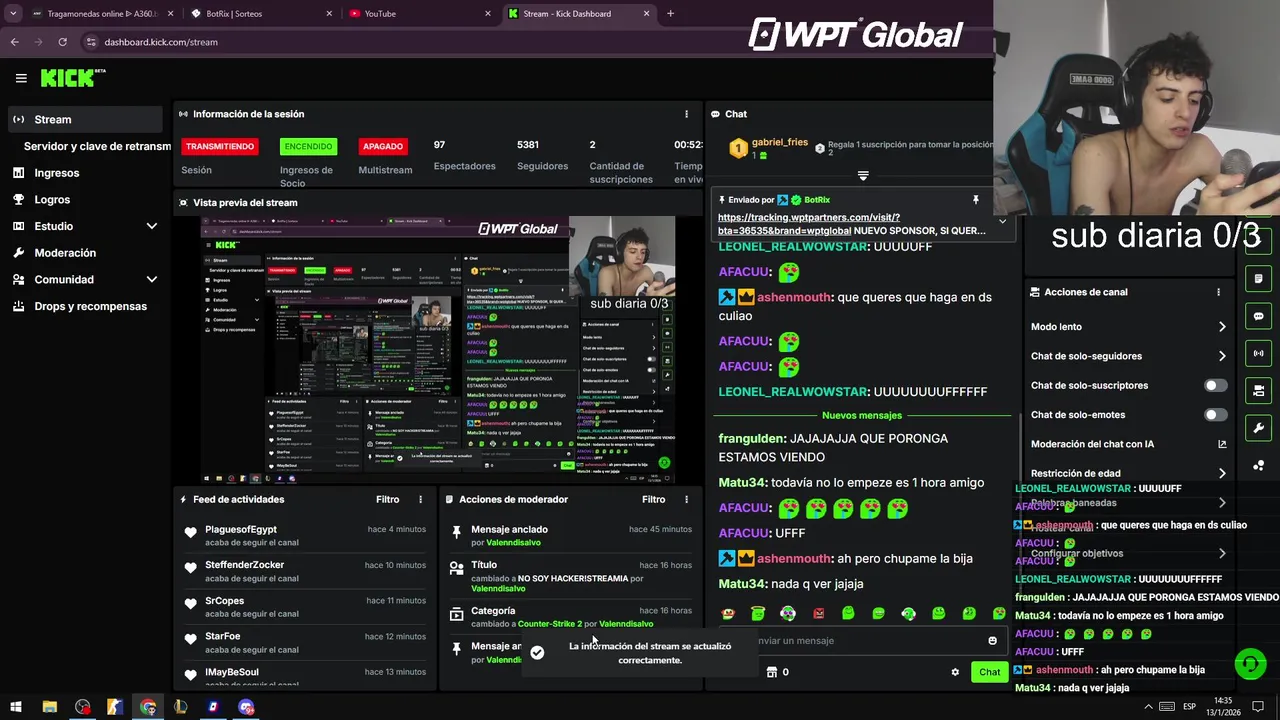1280x720 pixels.
Task: Click the APAGADO multistream badge
Action: click(383, 146)
